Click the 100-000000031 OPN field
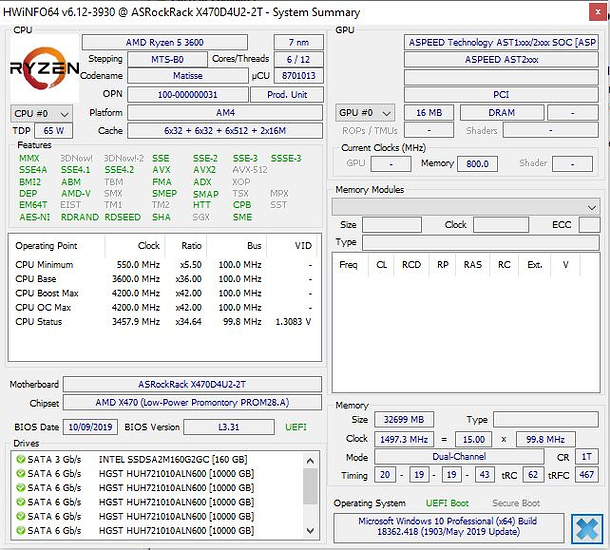The width and height of the screenshot is (610, 550). (188, 95)
